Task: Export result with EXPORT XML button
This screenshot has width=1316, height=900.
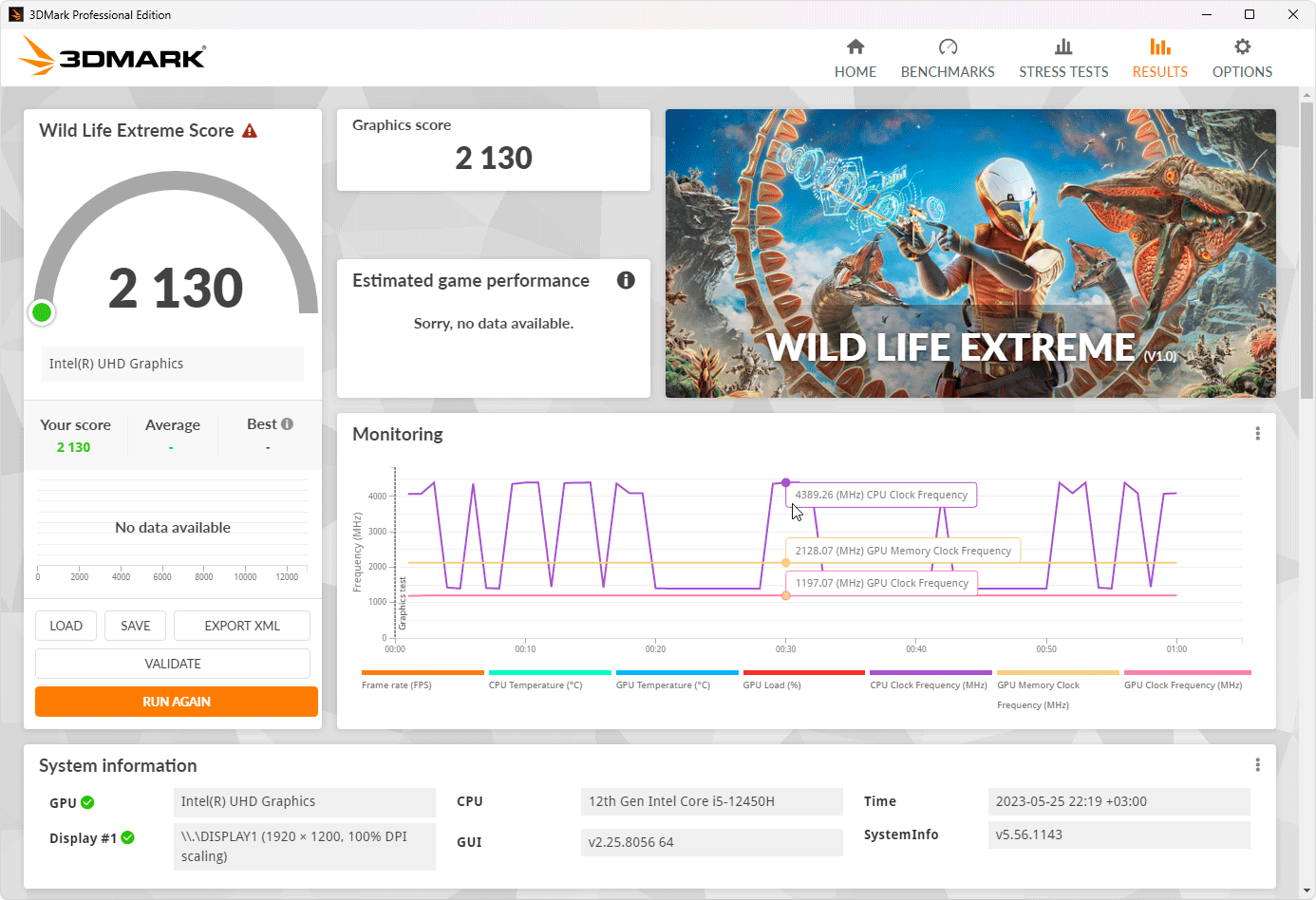Action: (x=242, y=626)
